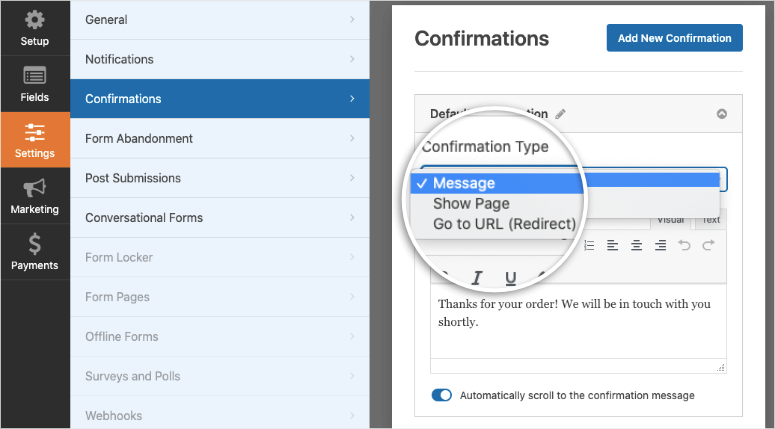The width and height of the screenshot is (775, 429).
Task: Disable automatic scroll to confirmation message
Action: click(x=441, y=395)
